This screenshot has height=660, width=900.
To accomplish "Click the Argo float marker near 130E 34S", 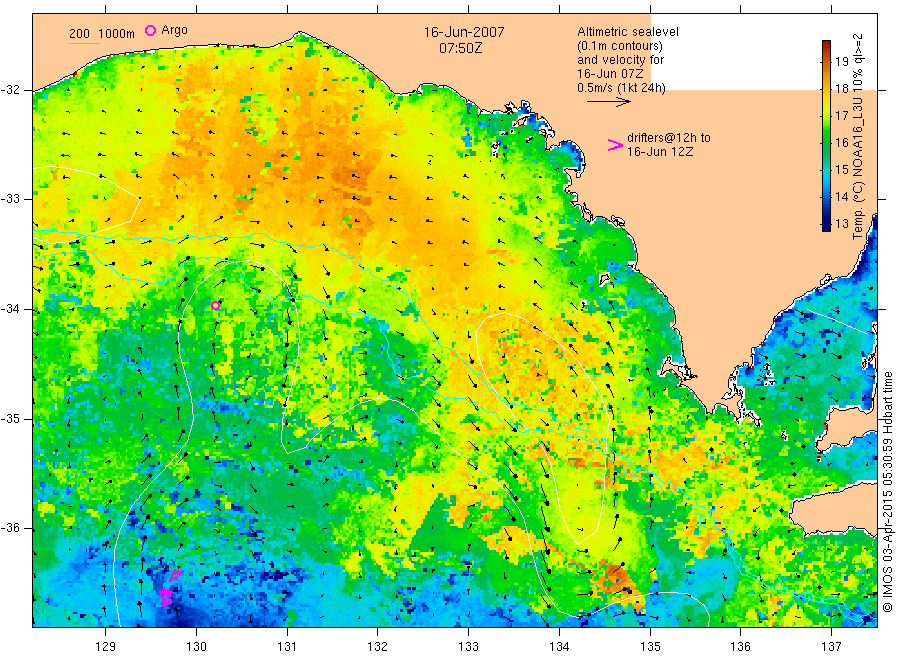I will point(215,305).
